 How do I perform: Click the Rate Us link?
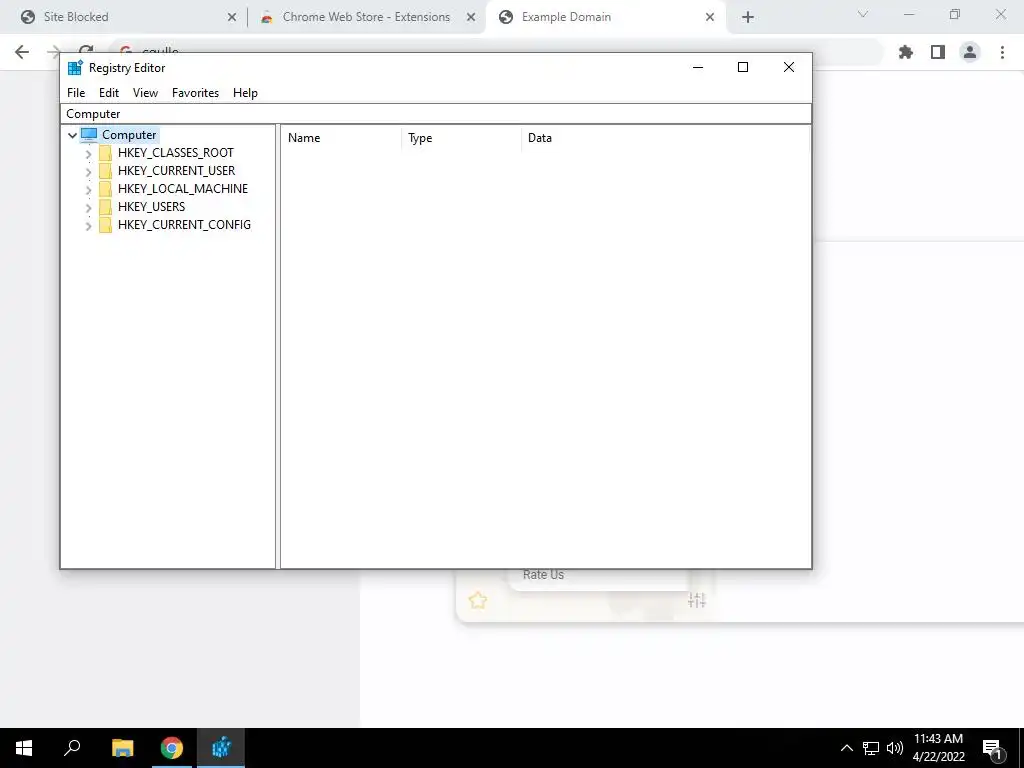click(543, 575)
